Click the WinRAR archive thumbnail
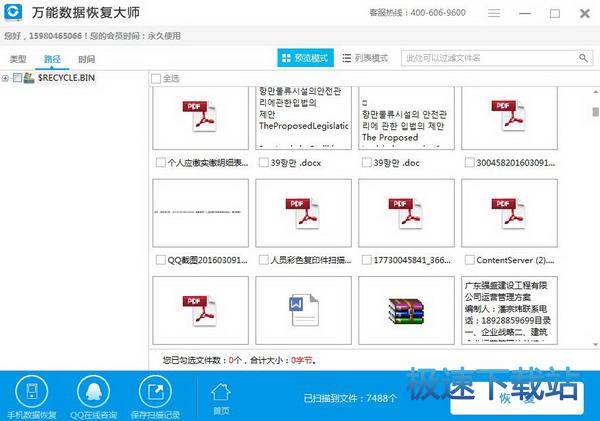This screenshot has height=421, width=600. point(406,310)
